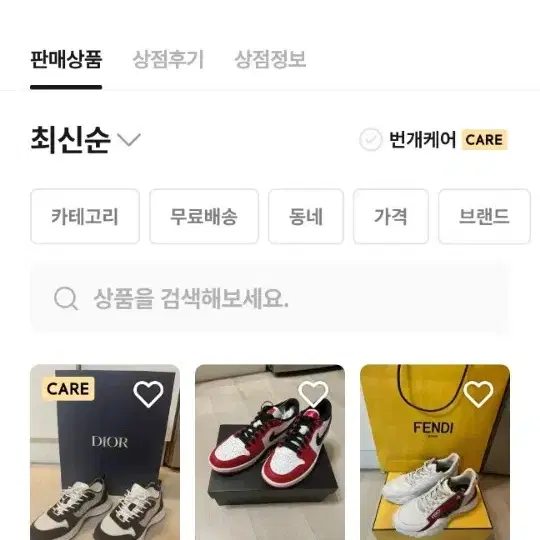Enable the 무료배송 filter
540x540 pixels.
(x=204, y=216)
